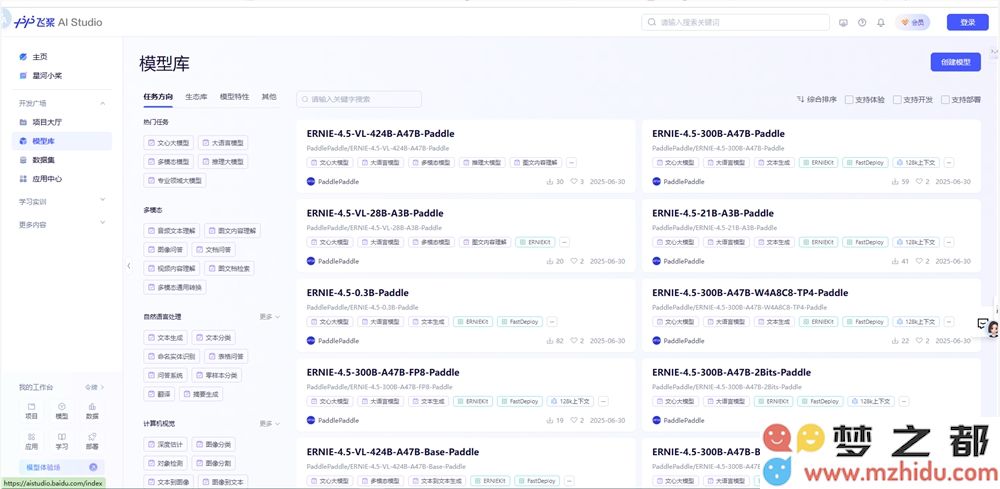Toggle the 文本生成 filter tag in the left panel
1000x489 pixels.
click(x=165, y=337)
